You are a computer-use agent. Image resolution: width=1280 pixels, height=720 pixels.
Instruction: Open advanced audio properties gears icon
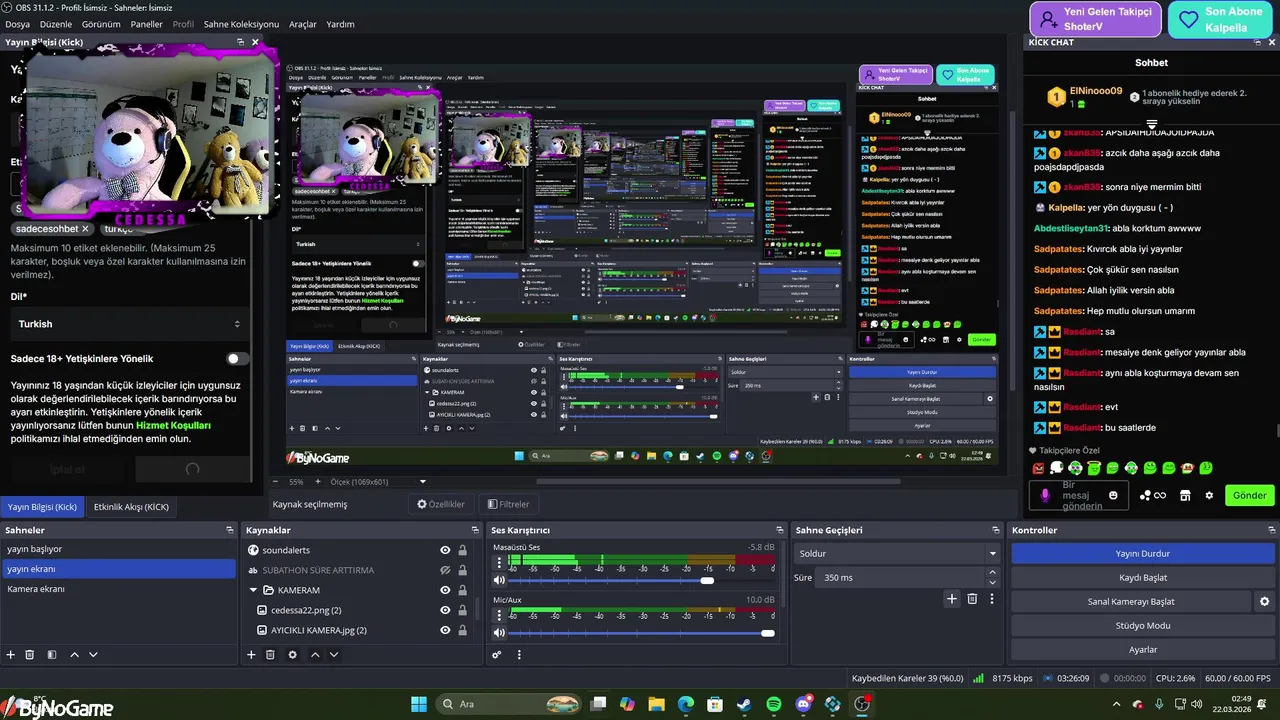[x=497, y=654]
